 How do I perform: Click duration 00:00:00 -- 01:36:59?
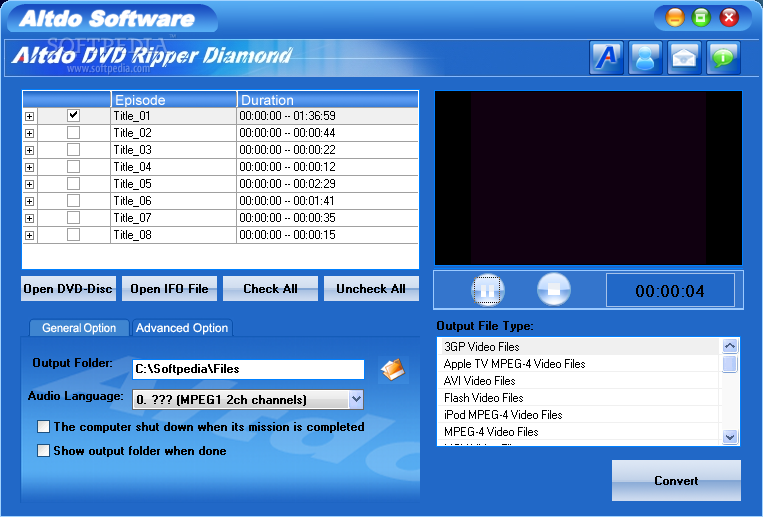pyautogui.click(x=287, y=116)
